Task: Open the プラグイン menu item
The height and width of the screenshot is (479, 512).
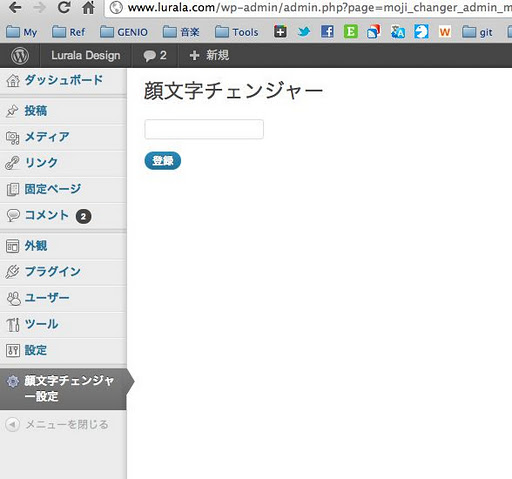Action: (63, 272)
